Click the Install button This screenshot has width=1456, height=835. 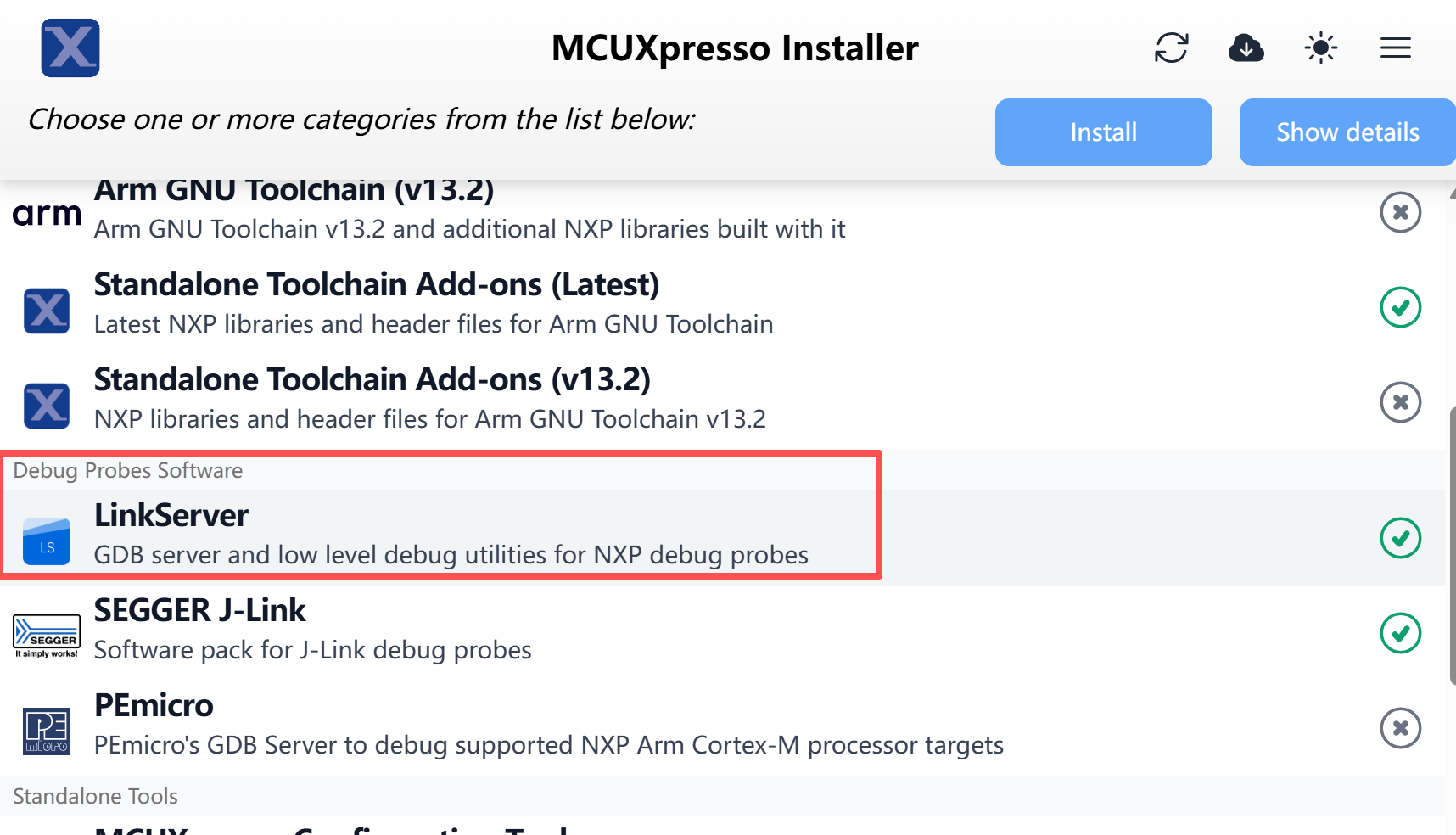(x=1103, y=132)
